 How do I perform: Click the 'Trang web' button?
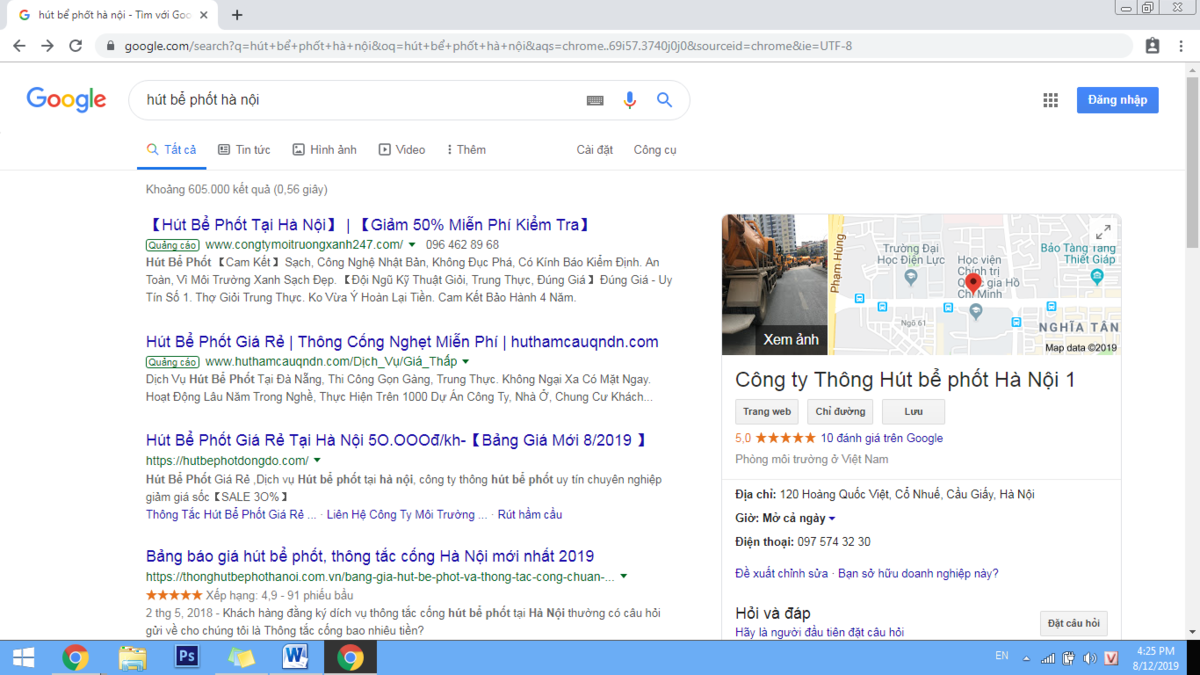(x=767, y=412)
